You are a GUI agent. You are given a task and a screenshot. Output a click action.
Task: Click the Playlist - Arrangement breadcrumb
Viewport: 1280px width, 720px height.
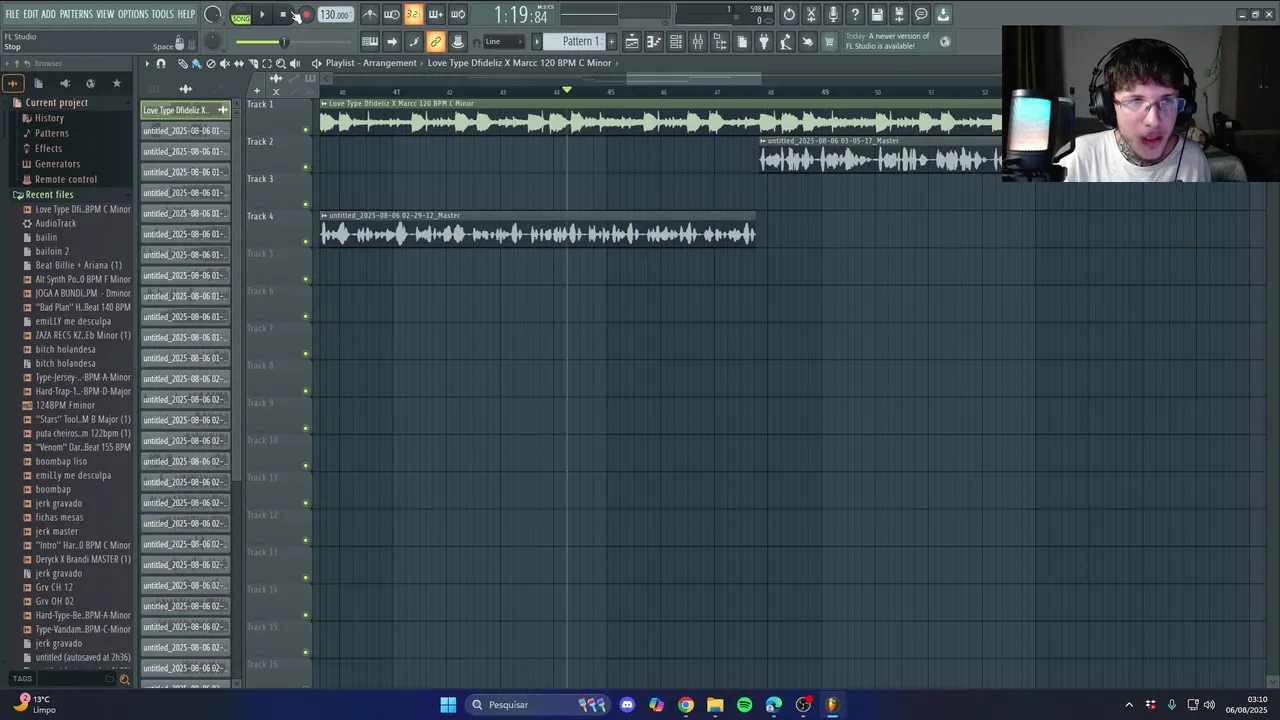click(x=371, y=63)
